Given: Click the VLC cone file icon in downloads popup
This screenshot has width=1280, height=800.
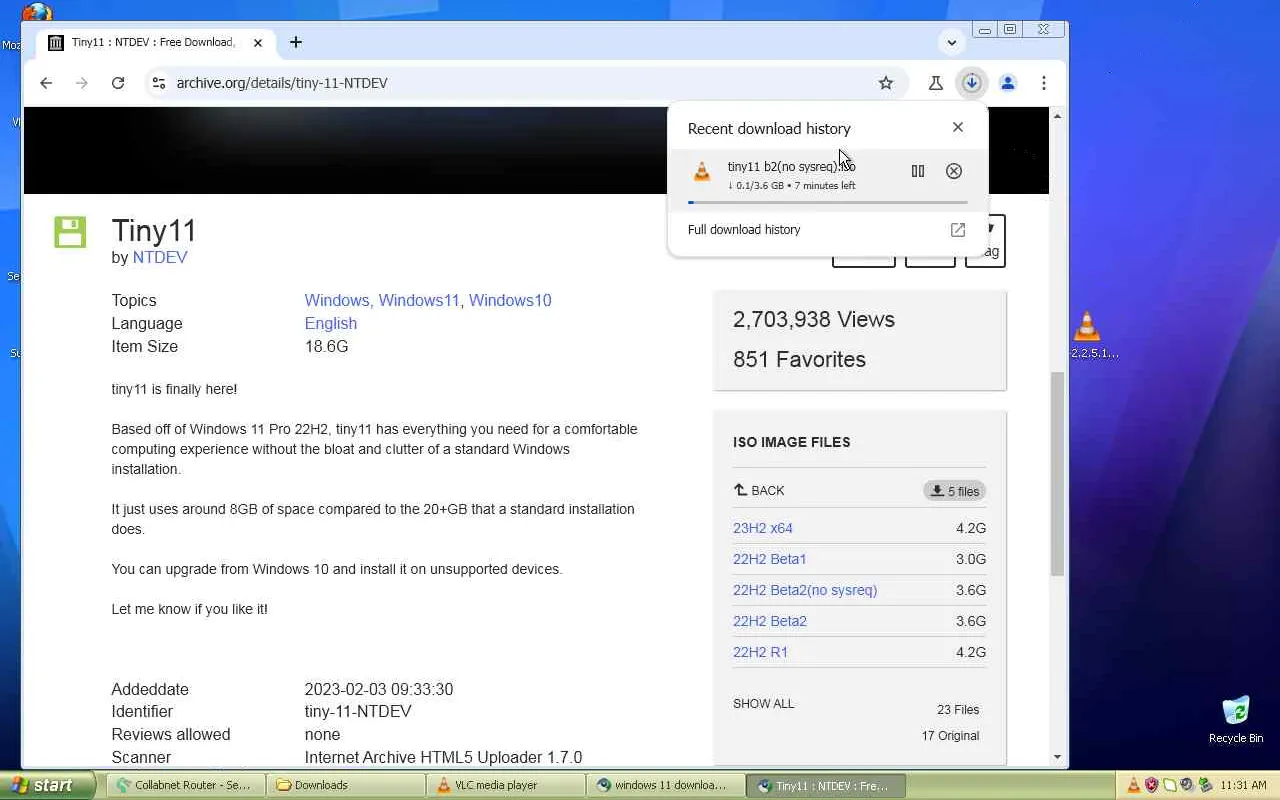Looking at the screenshot, I should click(702, 172).
